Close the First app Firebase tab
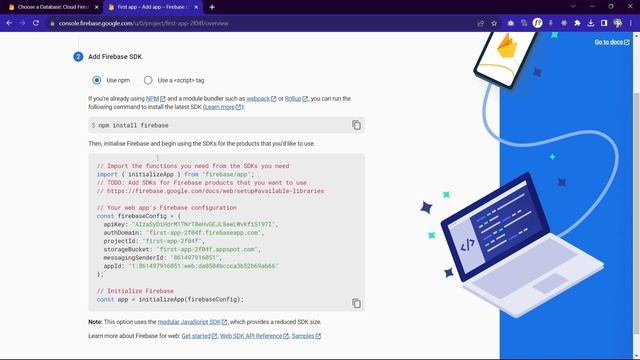Image resolution: width=640 pixels, height=360 pixels. tap(196, 7)
